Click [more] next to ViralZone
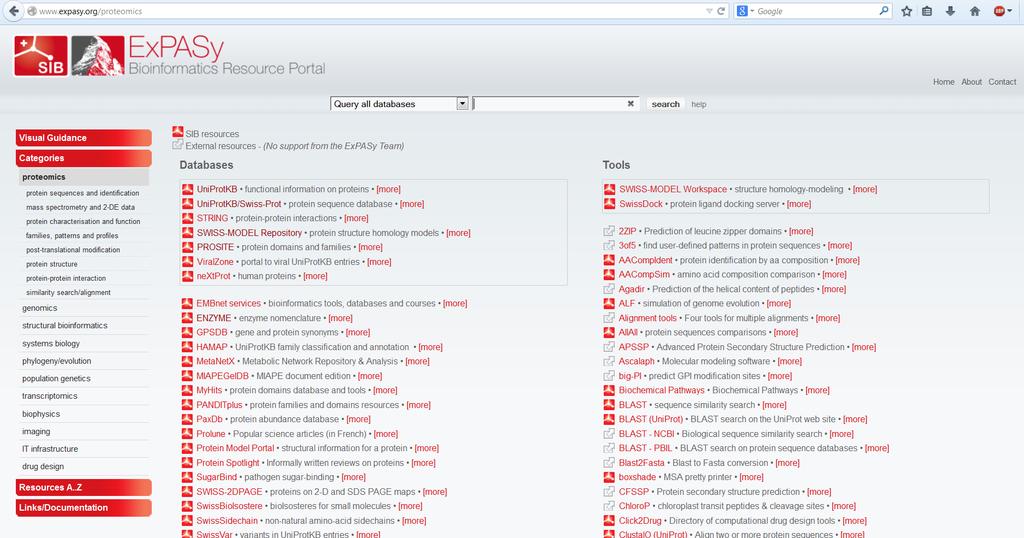 379,262
